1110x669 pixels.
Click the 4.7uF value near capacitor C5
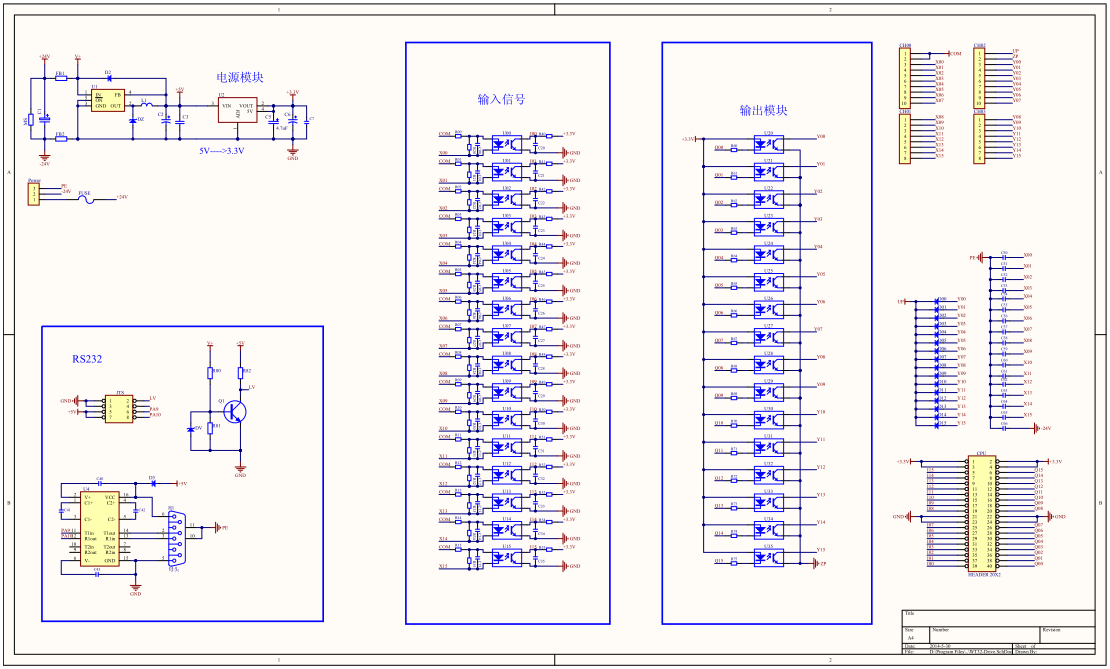click(281, 129)
